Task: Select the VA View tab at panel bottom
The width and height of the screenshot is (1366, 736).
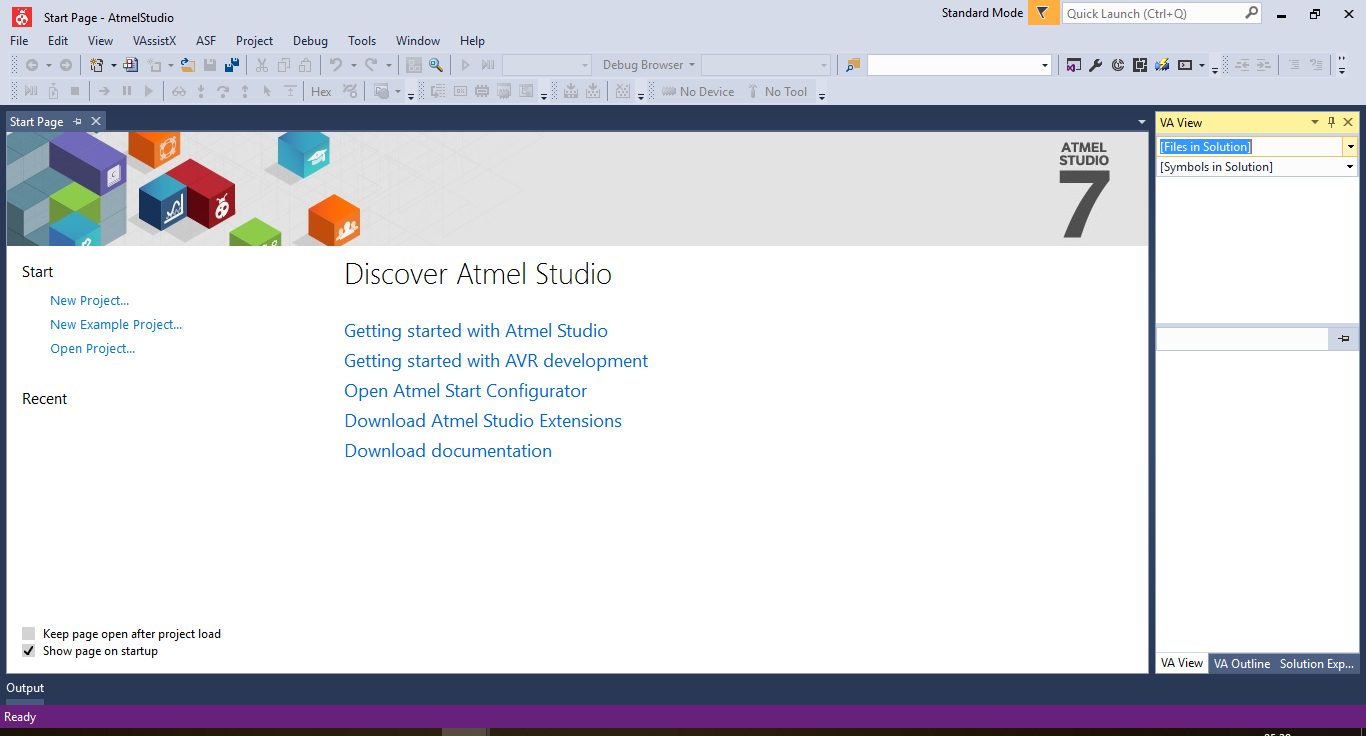Action: pyautogui.click(x=1182, y=663)
